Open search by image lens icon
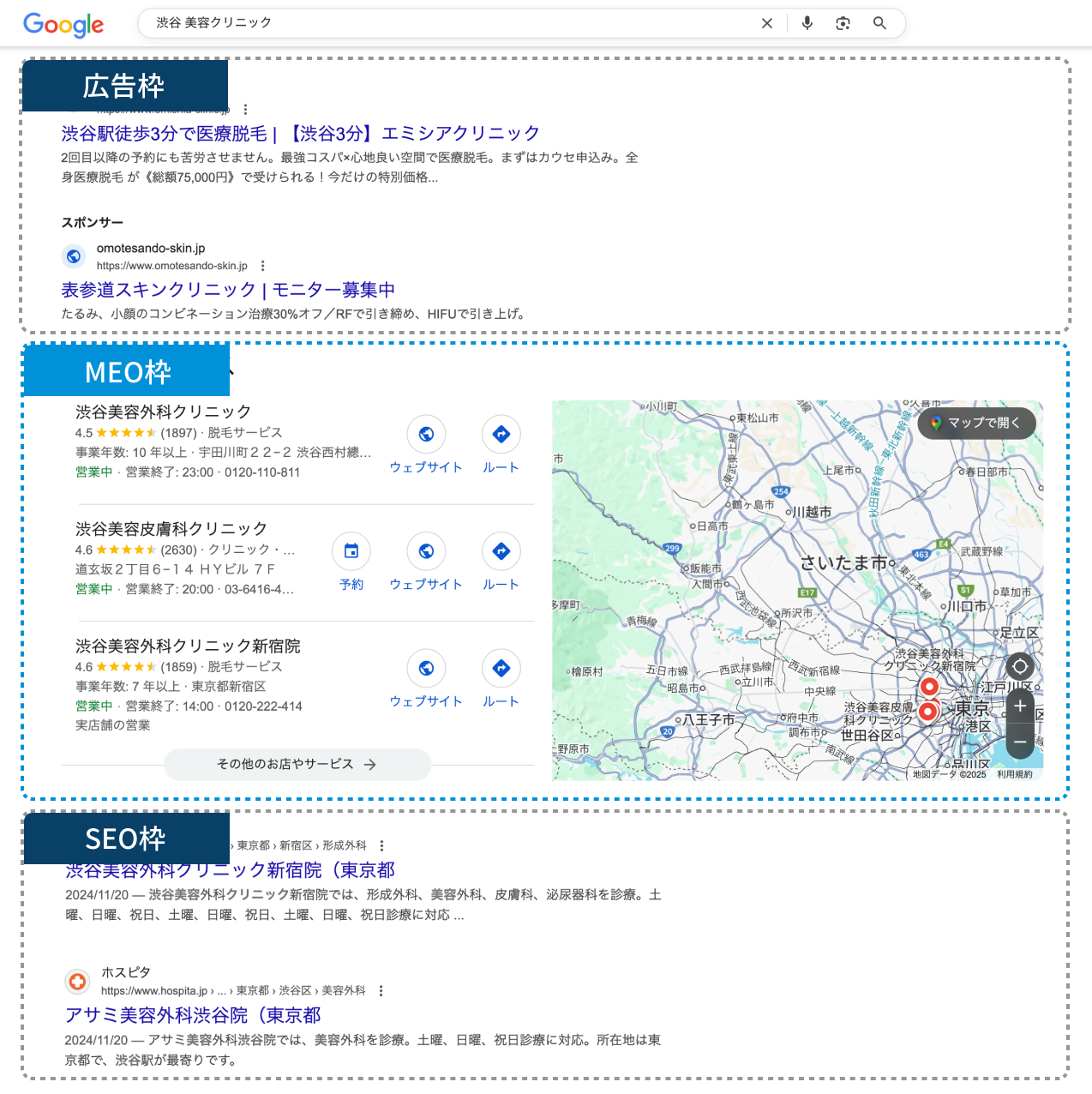This screenshot has height=1094, width=1092. coord(843,23)
